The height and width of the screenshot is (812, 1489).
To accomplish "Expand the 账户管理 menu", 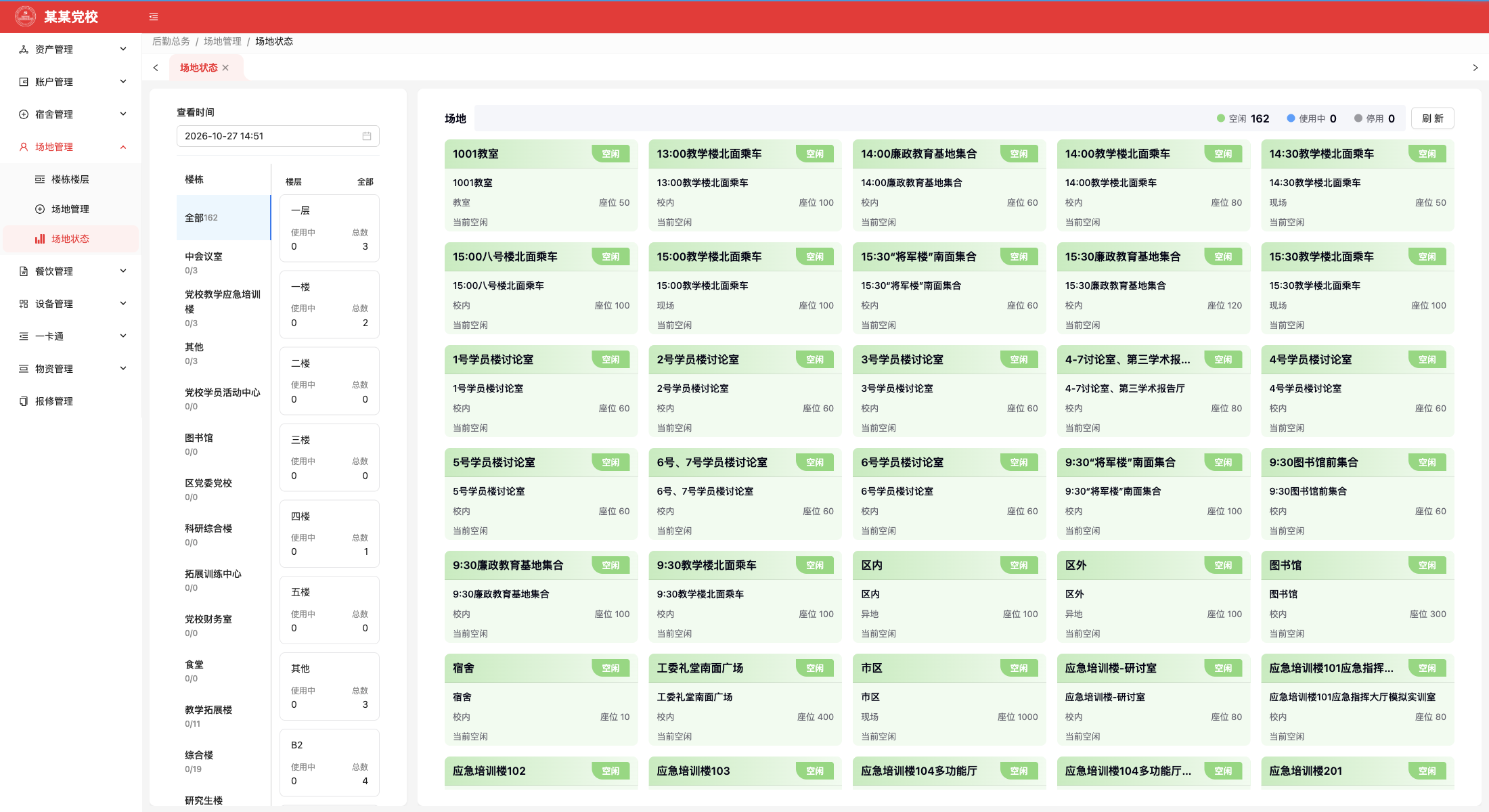I will point(71,82).
